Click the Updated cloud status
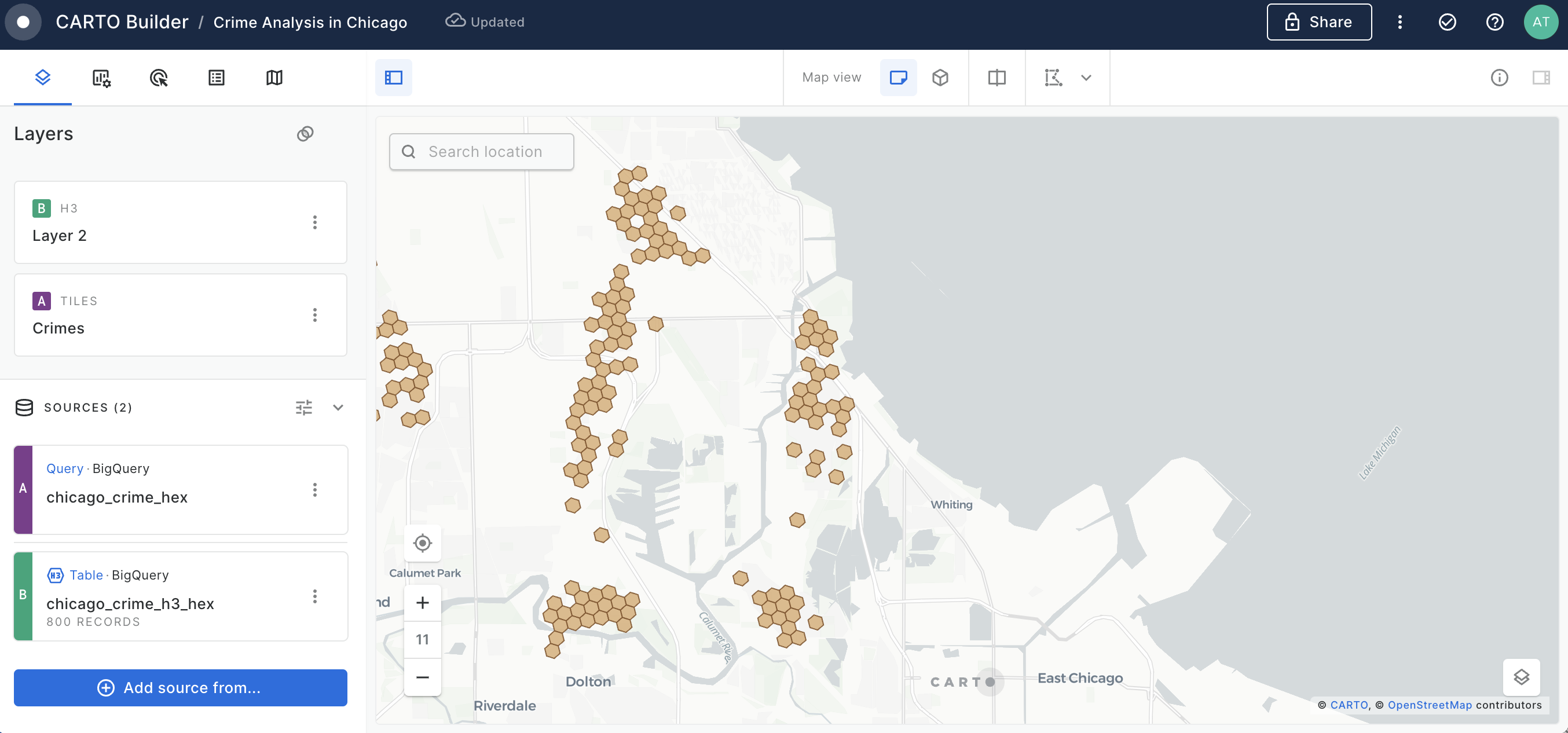1568x733 pixels. tap(485, 22)
